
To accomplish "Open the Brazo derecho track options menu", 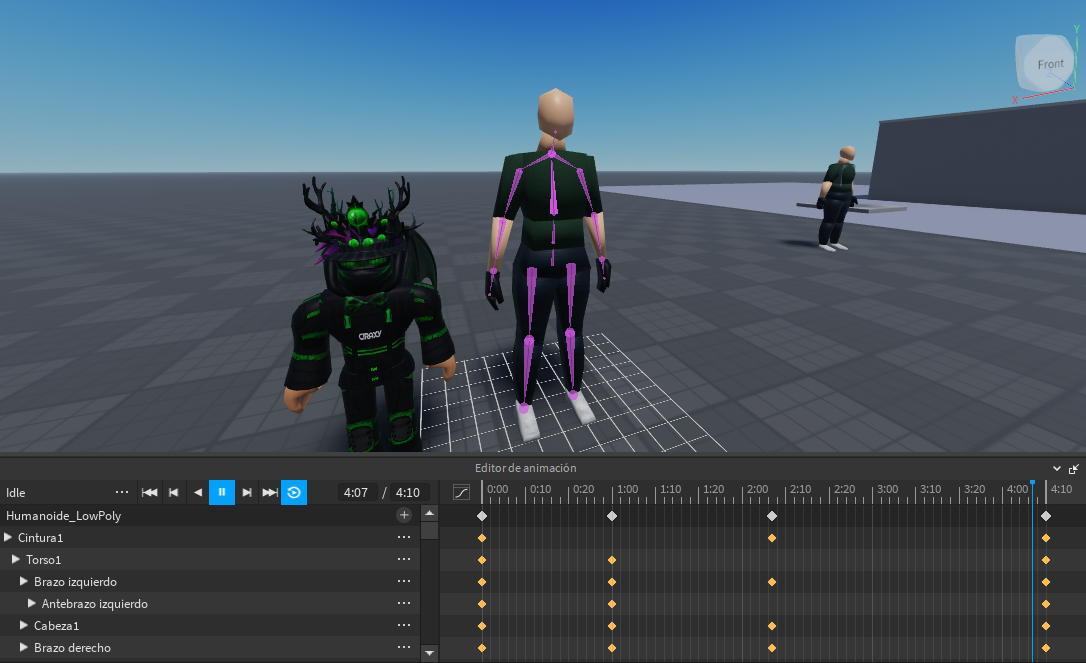I will [404, 647].
